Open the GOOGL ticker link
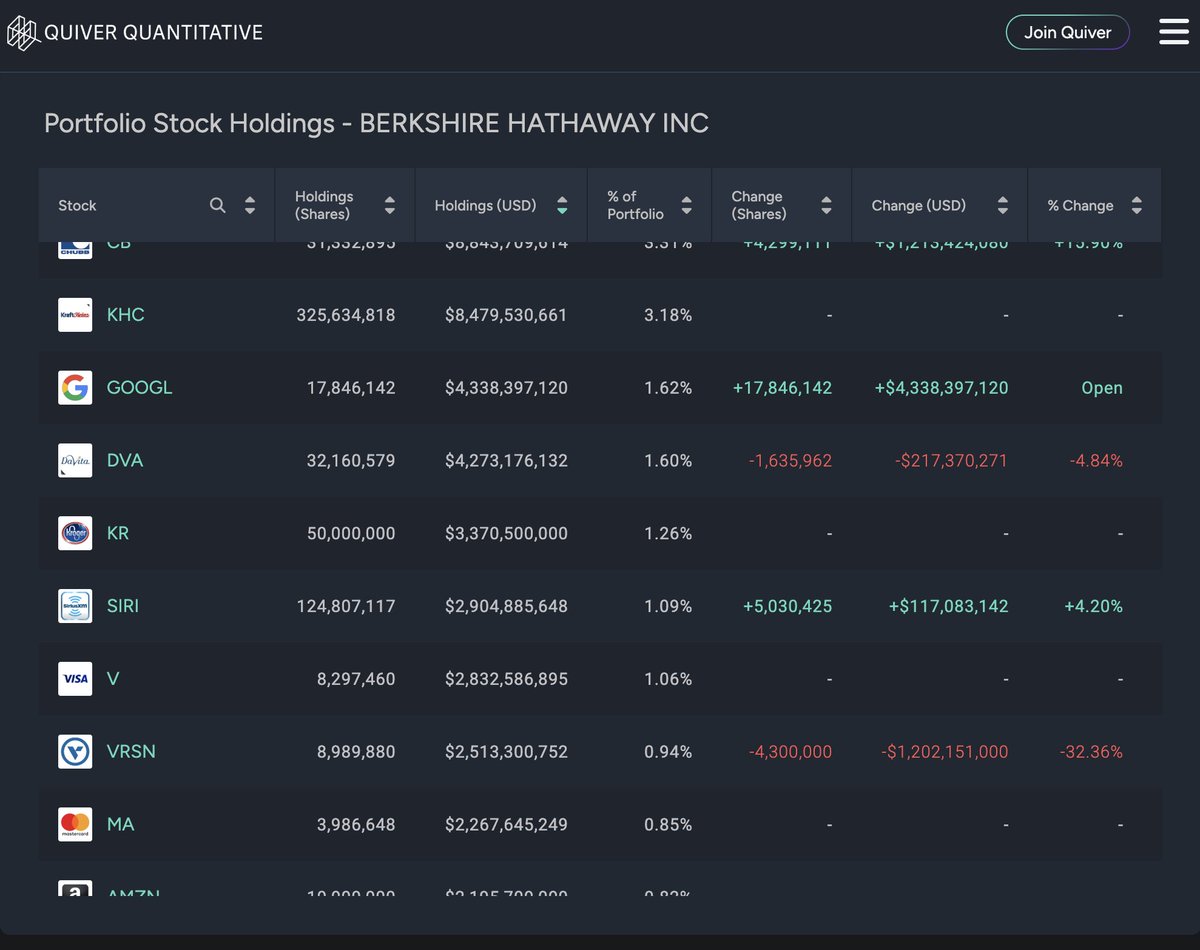The image size is (1200, 950). [x=140, y=388]
